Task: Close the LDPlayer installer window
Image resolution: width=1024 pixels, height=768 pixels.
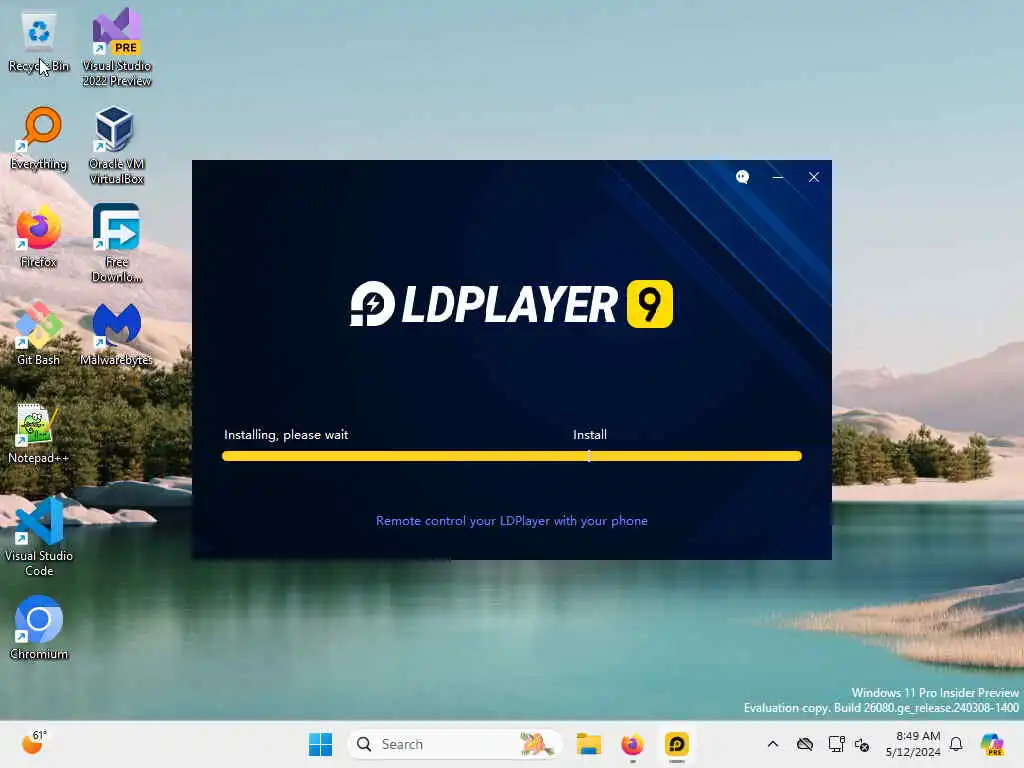Action: 814,177
